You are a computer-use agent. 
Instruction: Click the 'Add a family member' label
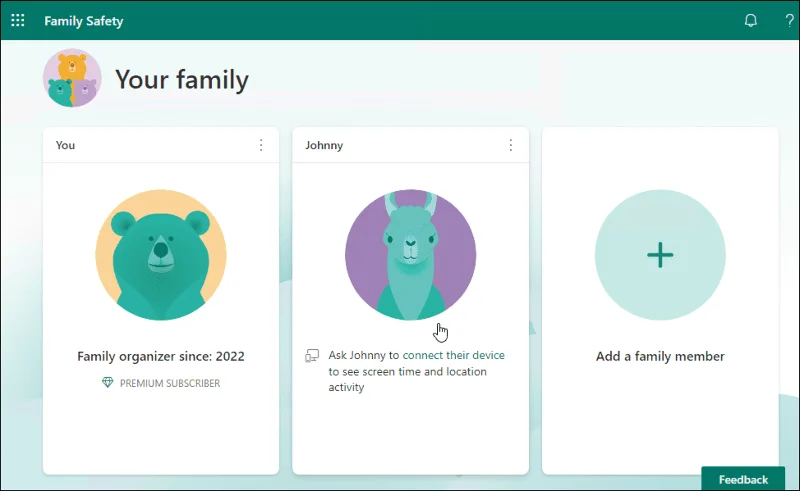[660, 356]
